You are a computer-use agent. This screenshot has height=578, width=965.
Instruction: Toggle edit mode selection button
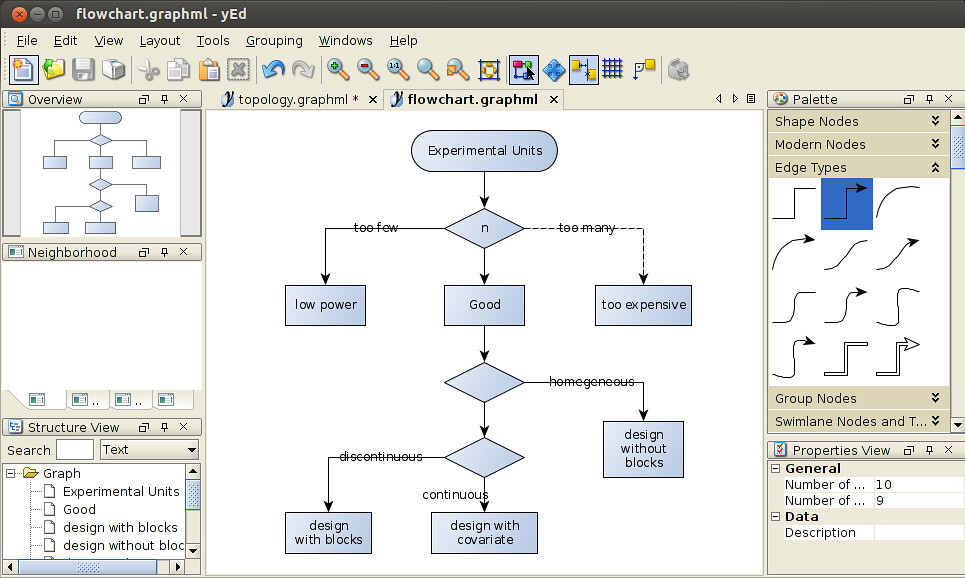pos(524,70)
